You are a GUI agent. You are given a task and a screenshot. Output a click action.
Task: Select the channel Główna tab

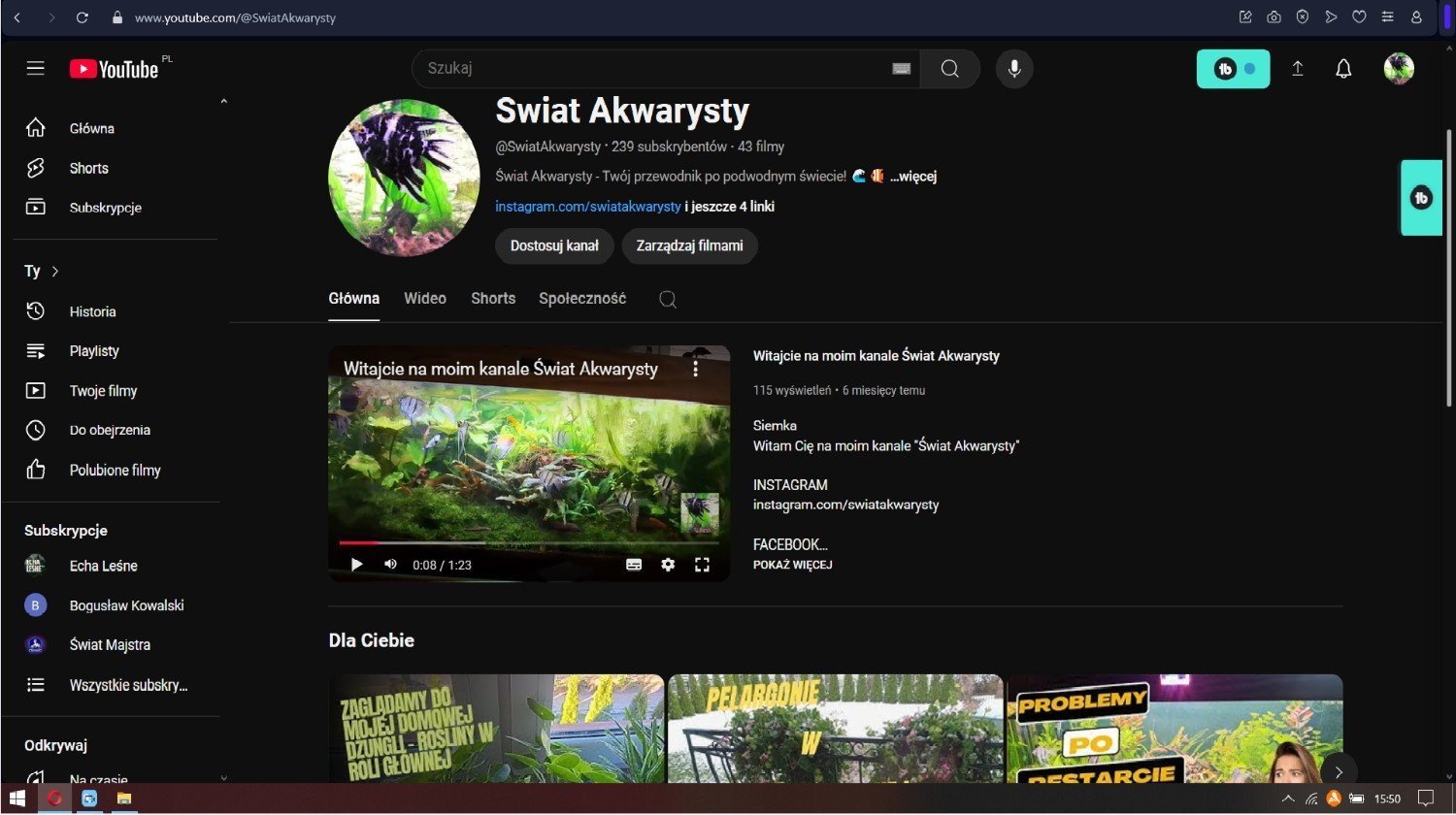[354, 299]
